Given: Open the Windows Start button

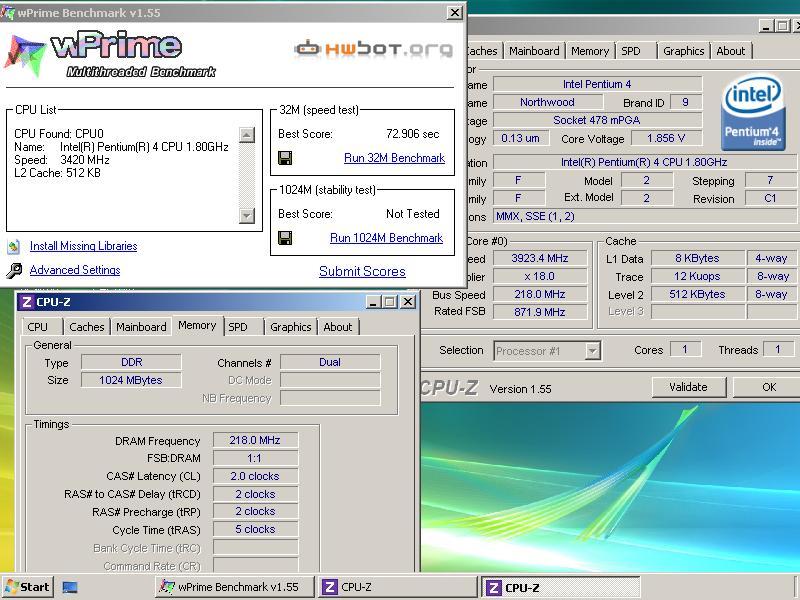Looking at the screenshot, I should point(28,587).
